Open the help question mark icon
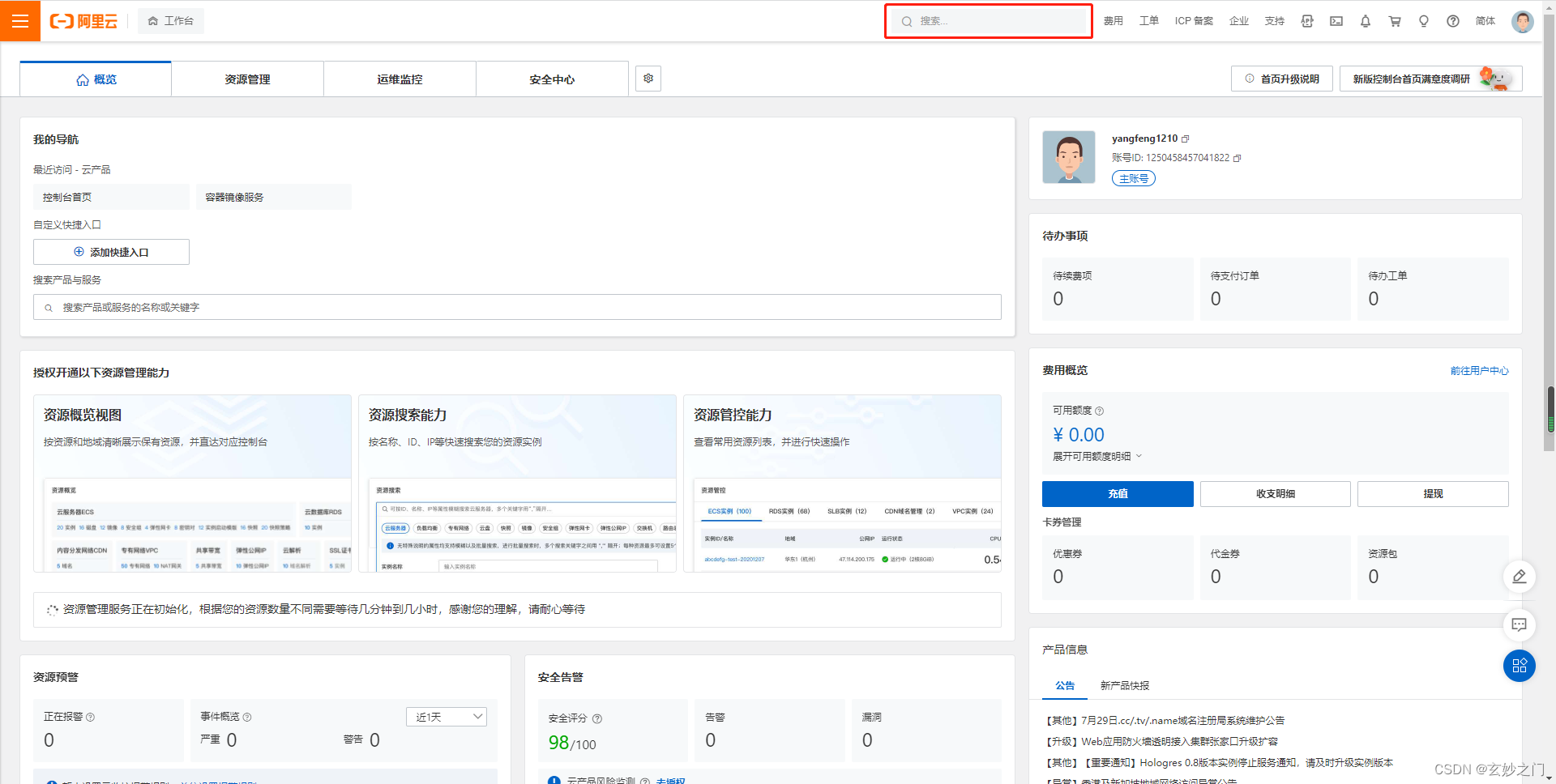The height and width of the screenshot is (784, 1556). coord(1453,21)
